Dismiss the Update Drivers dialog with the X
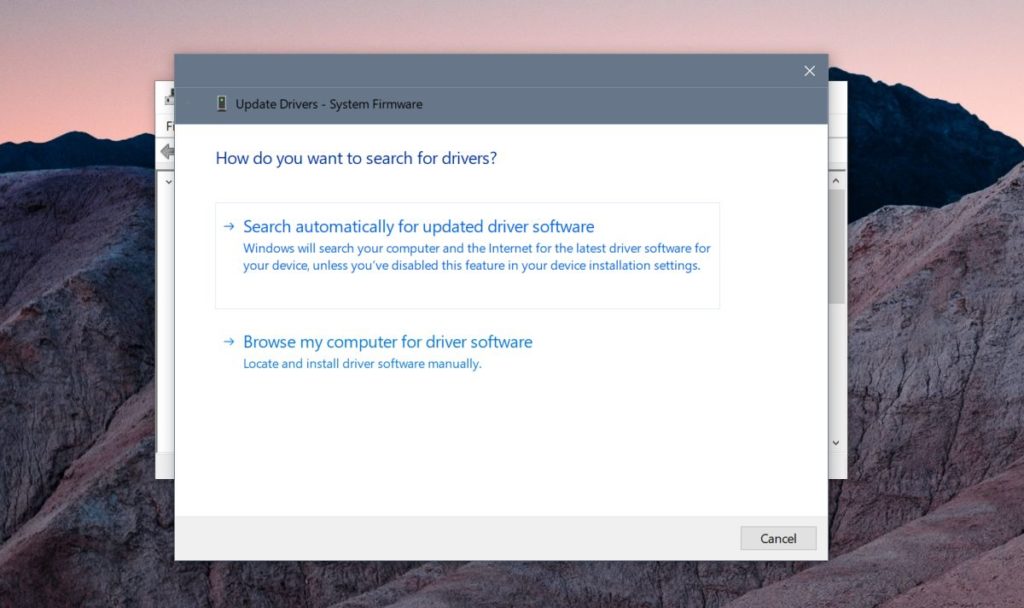This screenshot has height=608, width=1024. 809,70
